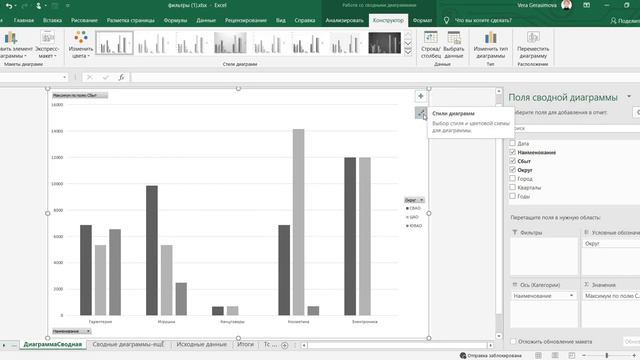The height and width of the screenshot is (360, 640).
Task: Uncheck the Наименование field checkbox
Action: (x=513, y=152)
